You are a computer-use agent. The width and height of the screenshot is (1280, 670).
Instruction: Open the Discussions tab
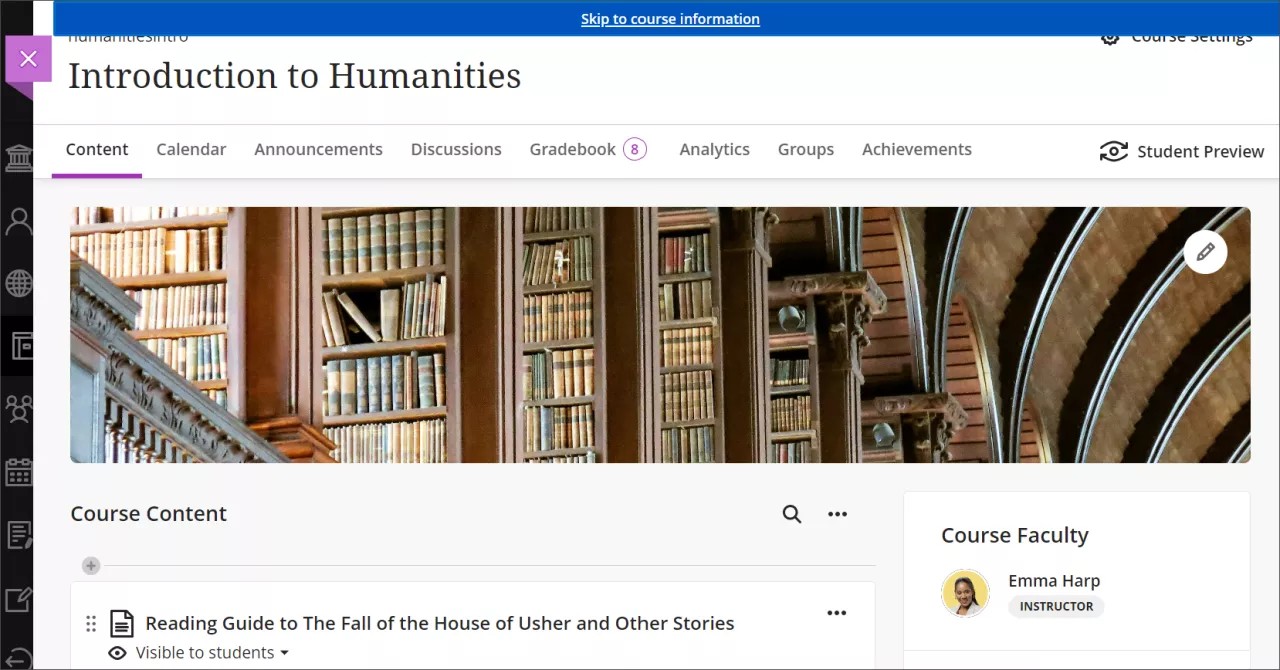tap(456, 148)
